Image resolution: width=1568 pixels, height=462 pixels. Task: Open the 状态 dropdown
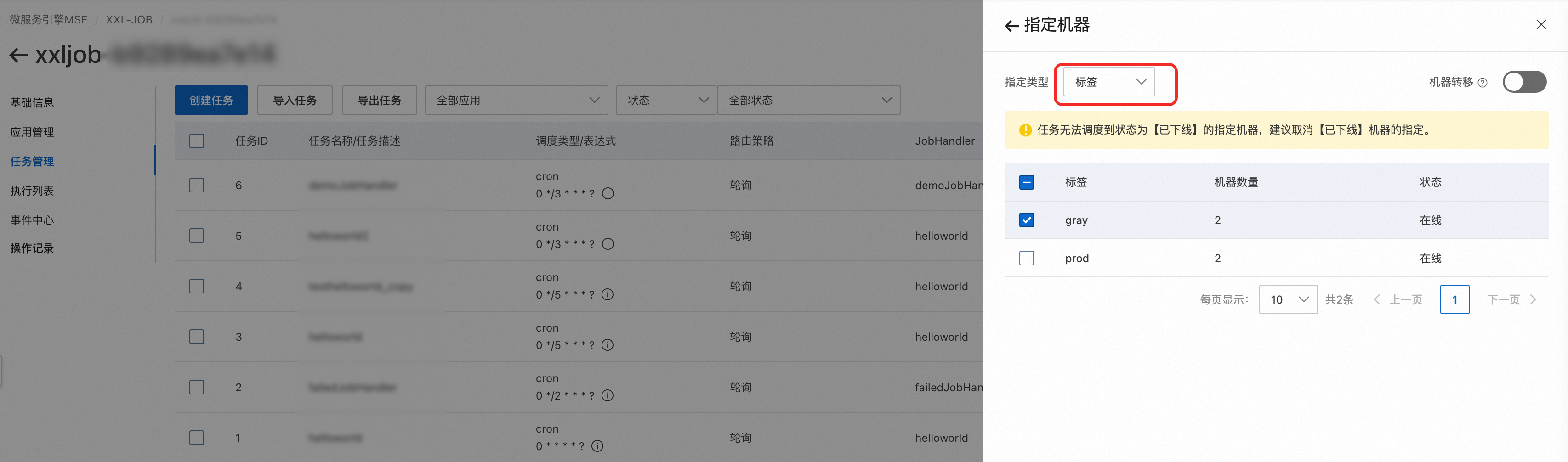point(666,100)
